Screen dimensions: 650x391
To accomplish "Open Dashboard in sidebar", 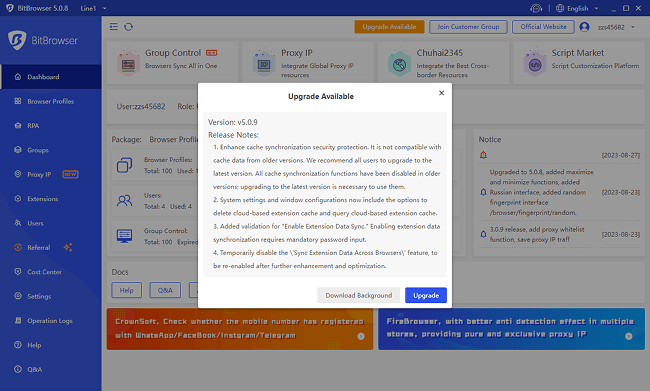I will (x=51, y=77).
